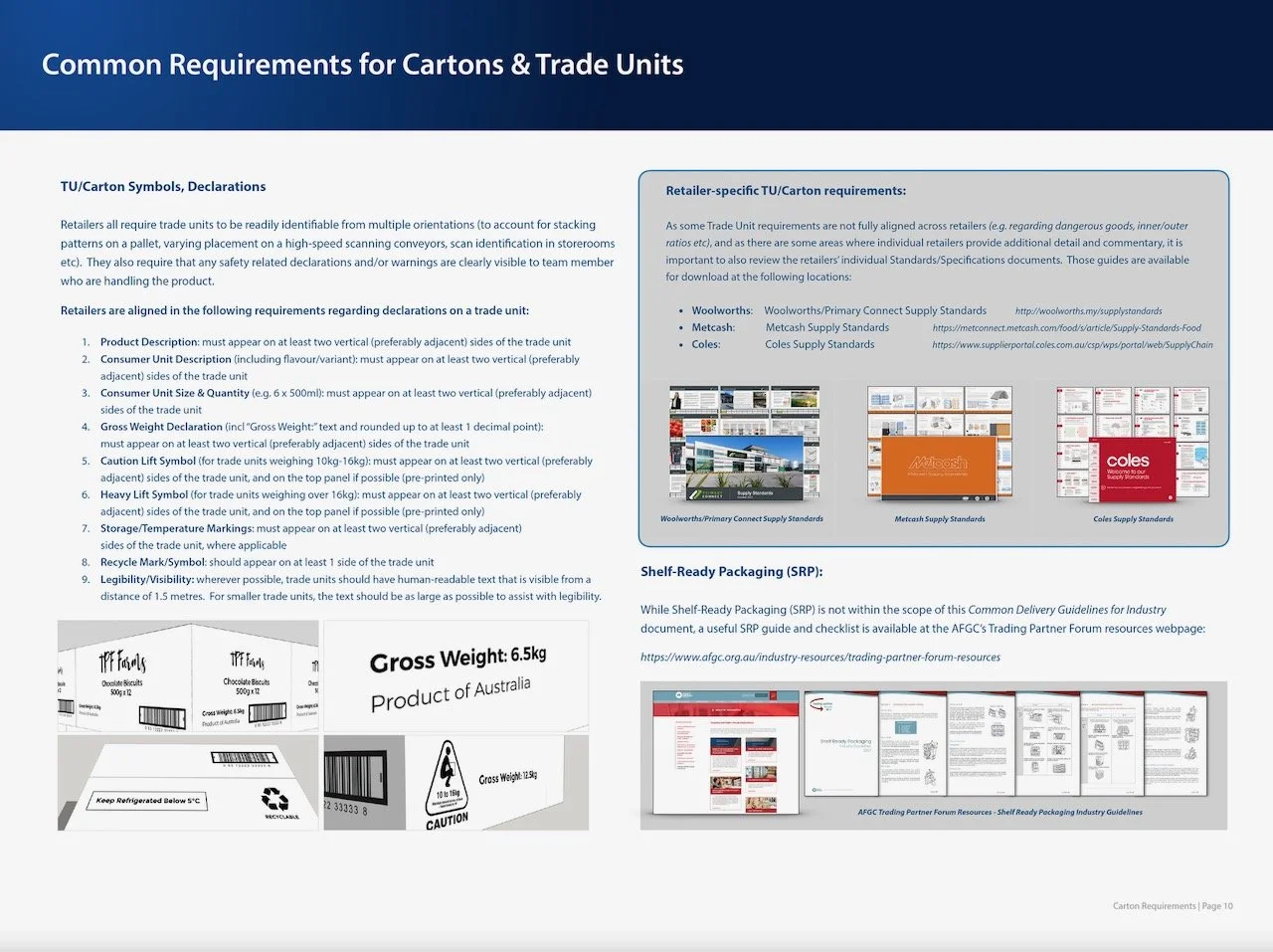This screenshot has width=1273, height=952.
Task: Click the 'Keep Refrigerated Below 5°C' label
Action: tap(147, 800)
